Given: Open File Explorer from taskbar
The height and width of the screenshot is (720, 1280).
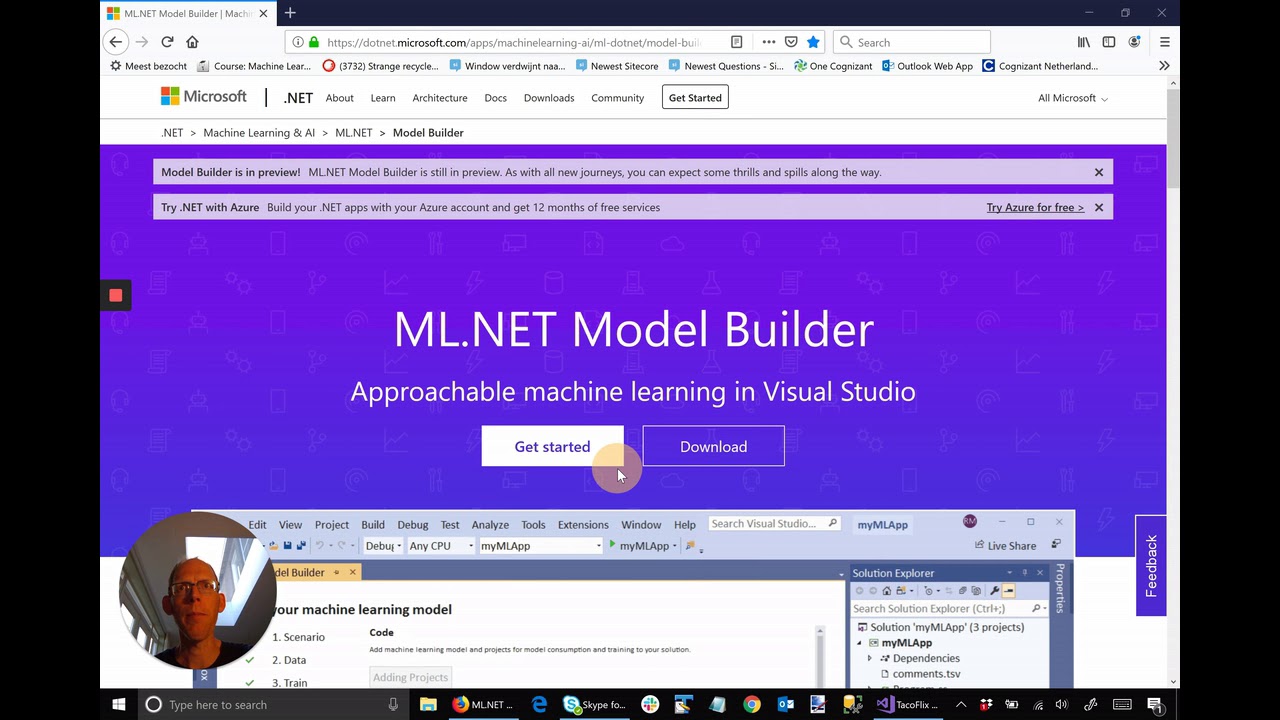Looking at the screenshot, I should coord(428,704).
